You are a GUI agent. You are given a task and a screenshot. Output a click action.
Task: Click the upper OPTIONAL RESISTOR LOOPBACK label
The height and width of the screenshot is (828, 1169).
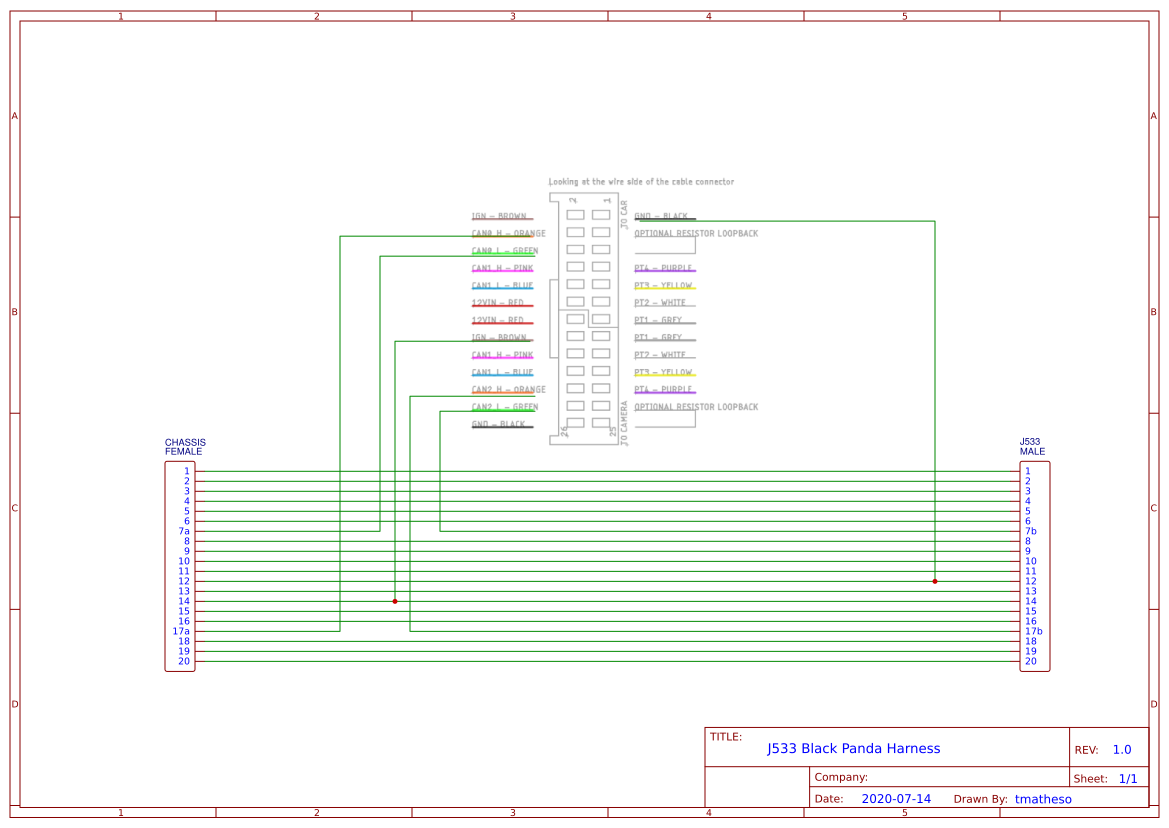pos(696,232)
